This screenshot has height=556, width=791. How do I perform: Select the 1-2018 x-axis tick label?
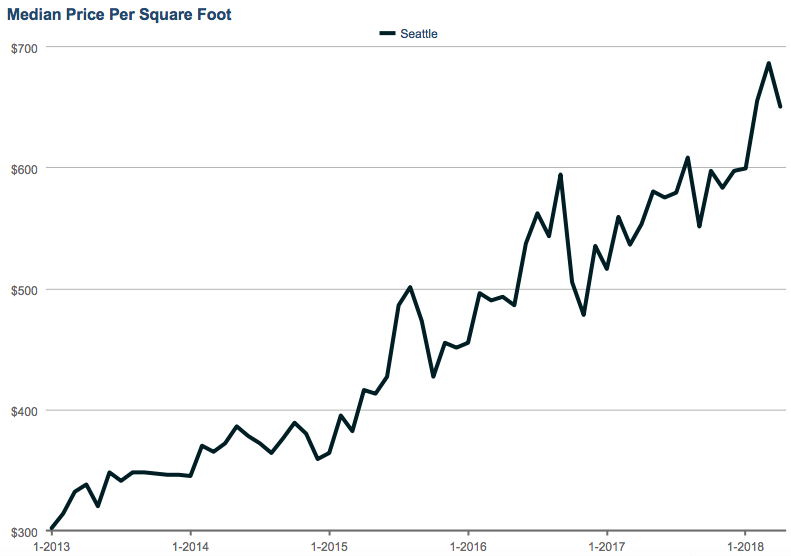click(x=745, y=547)
